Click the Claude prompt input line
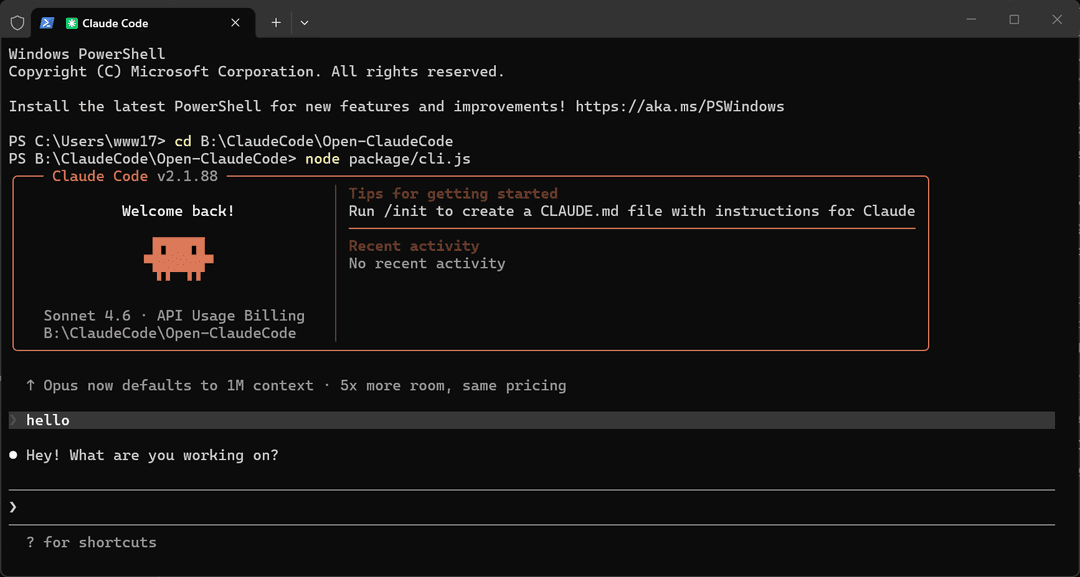The height and width of the screenshot is (577, 1080). (532, 507)
